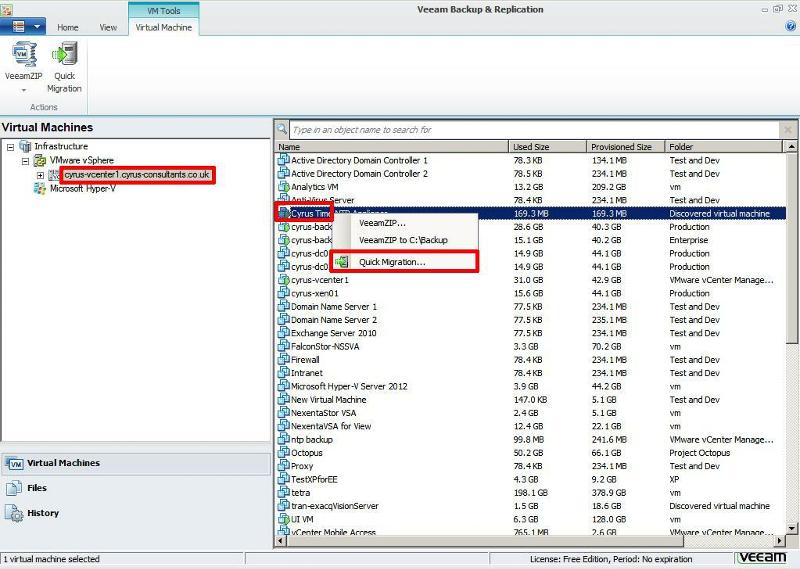Sort list by the Name column header
800x569 pixels.
coord(392,147)
